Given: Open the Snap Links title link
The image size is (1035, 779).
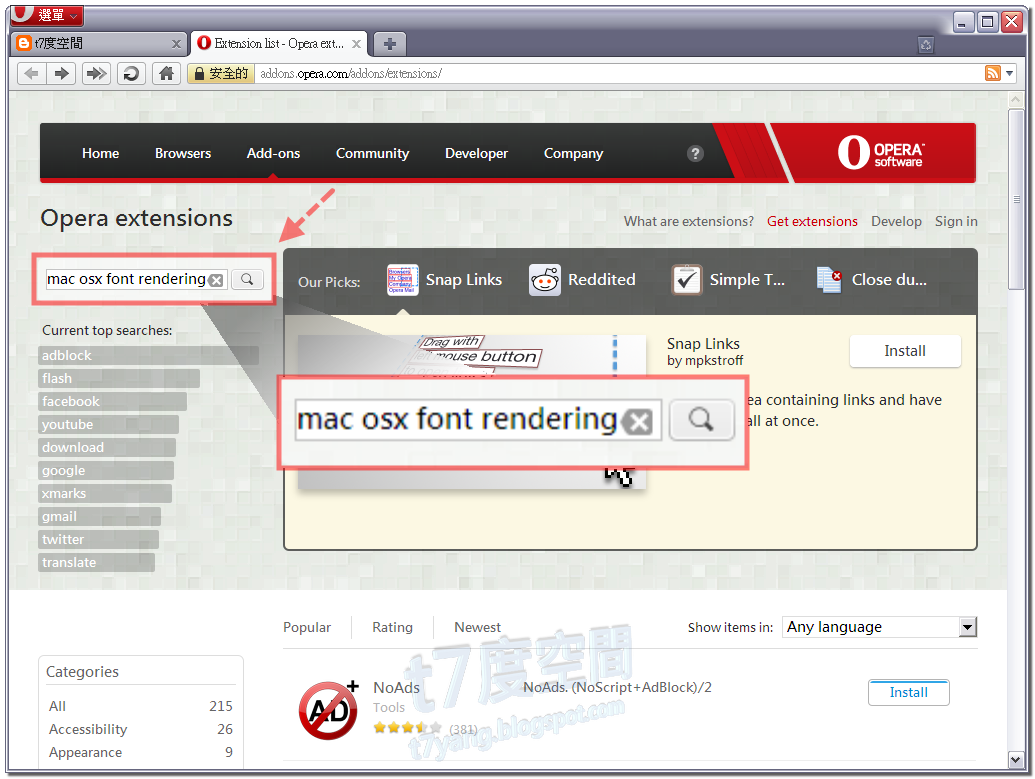Looking at the screenshot, I should (x=703, y=344).
